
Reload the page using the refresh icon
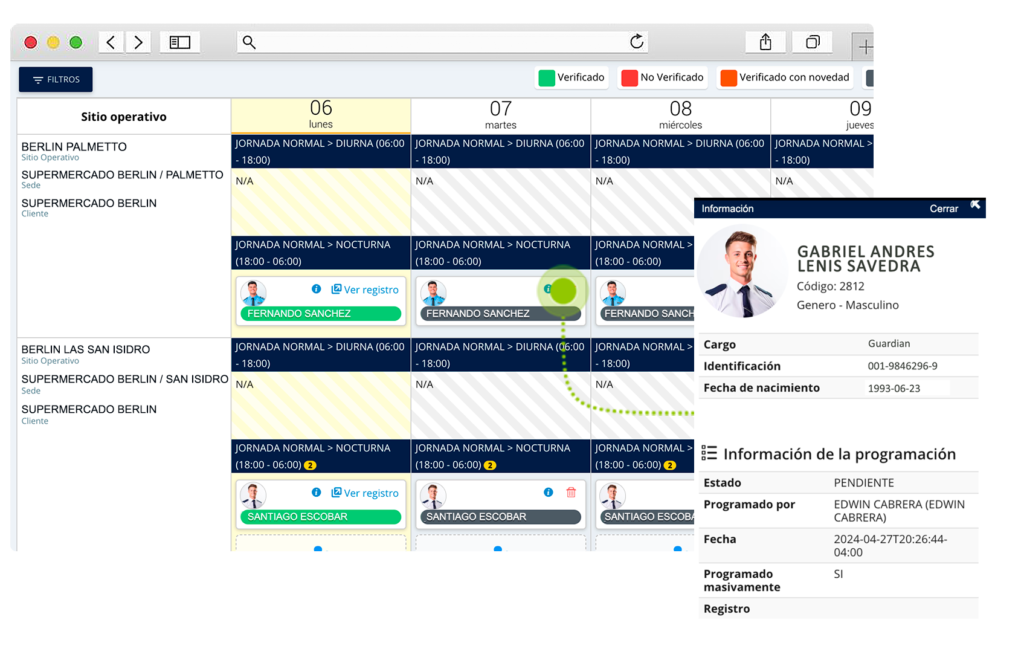(637, 42)
